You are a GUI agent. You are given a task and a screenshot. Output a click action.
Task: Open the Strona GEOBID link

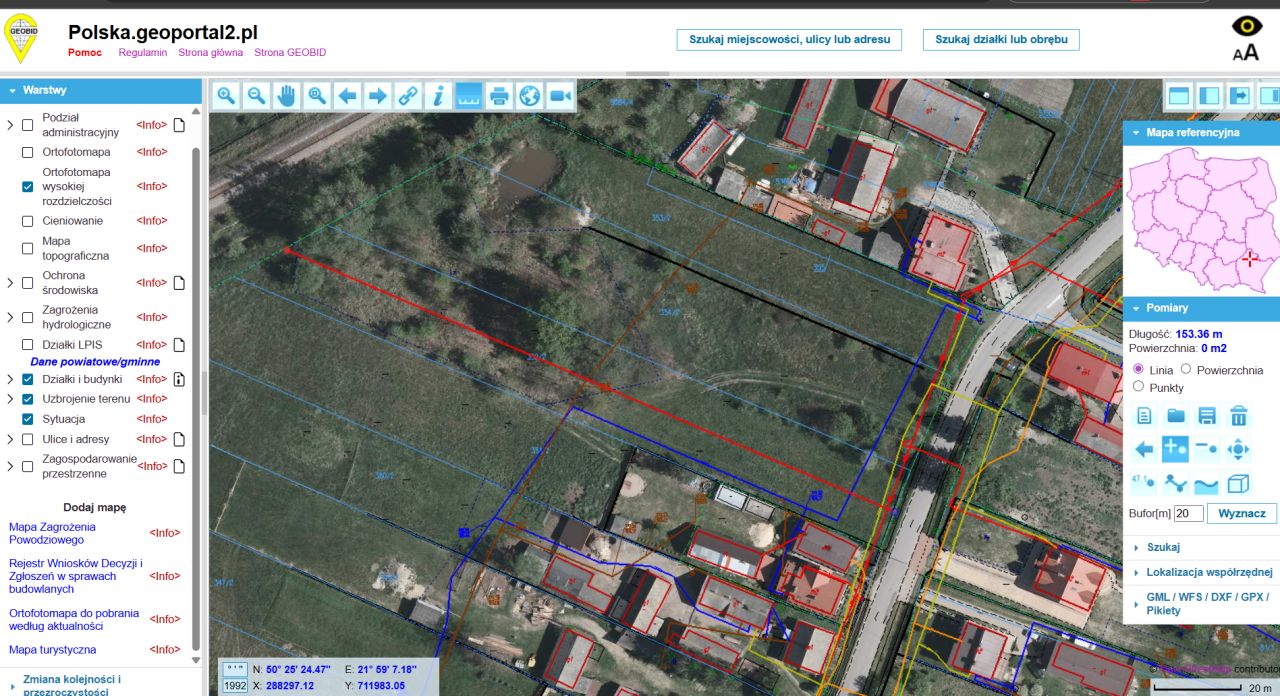290,52
